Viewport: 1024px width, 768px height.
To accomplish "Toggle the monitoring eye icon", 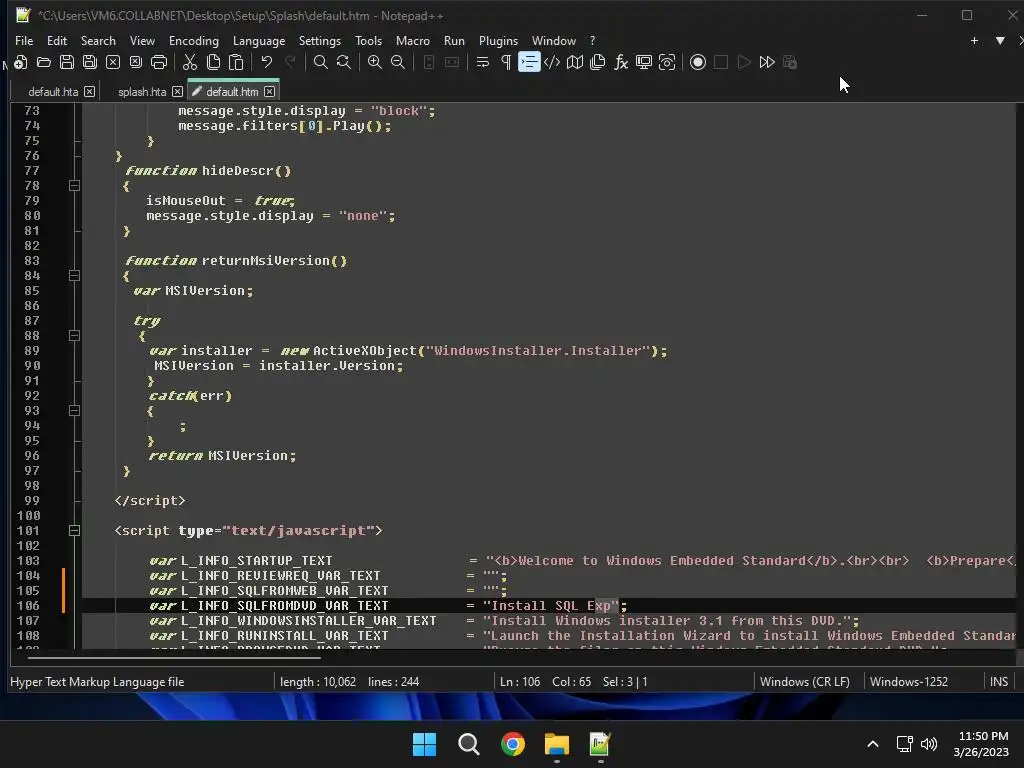I will (x=667, y=62).
